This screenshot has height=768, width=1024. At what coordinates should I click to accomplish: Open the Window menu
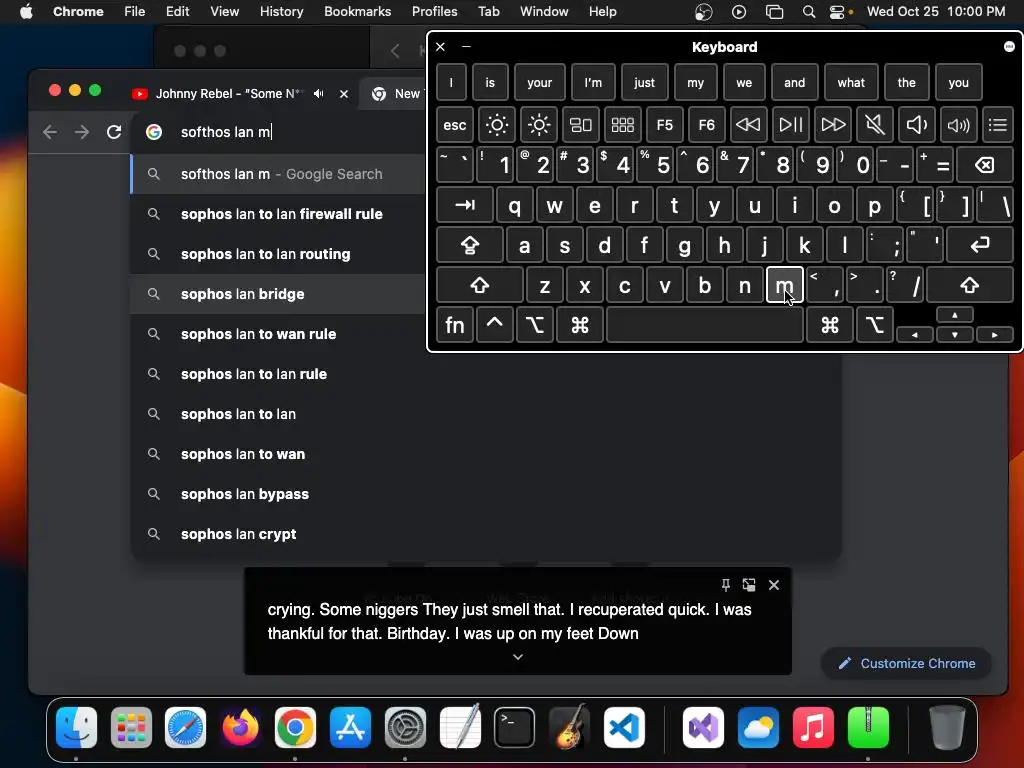click(544, 11)
